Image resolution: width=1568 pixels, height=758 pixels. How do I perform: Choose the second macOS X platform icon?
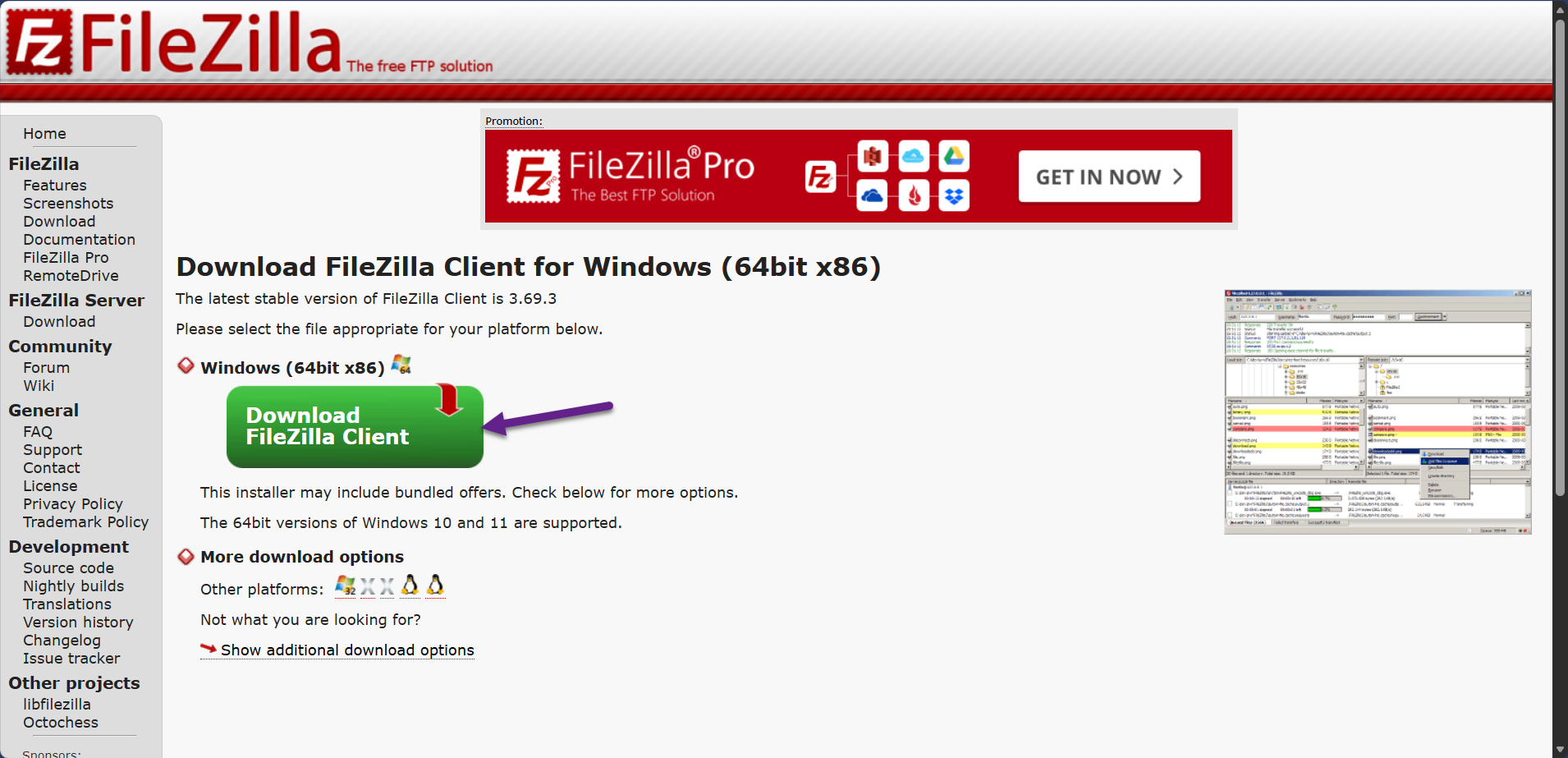pyautogui.click(x=387, y=586)
